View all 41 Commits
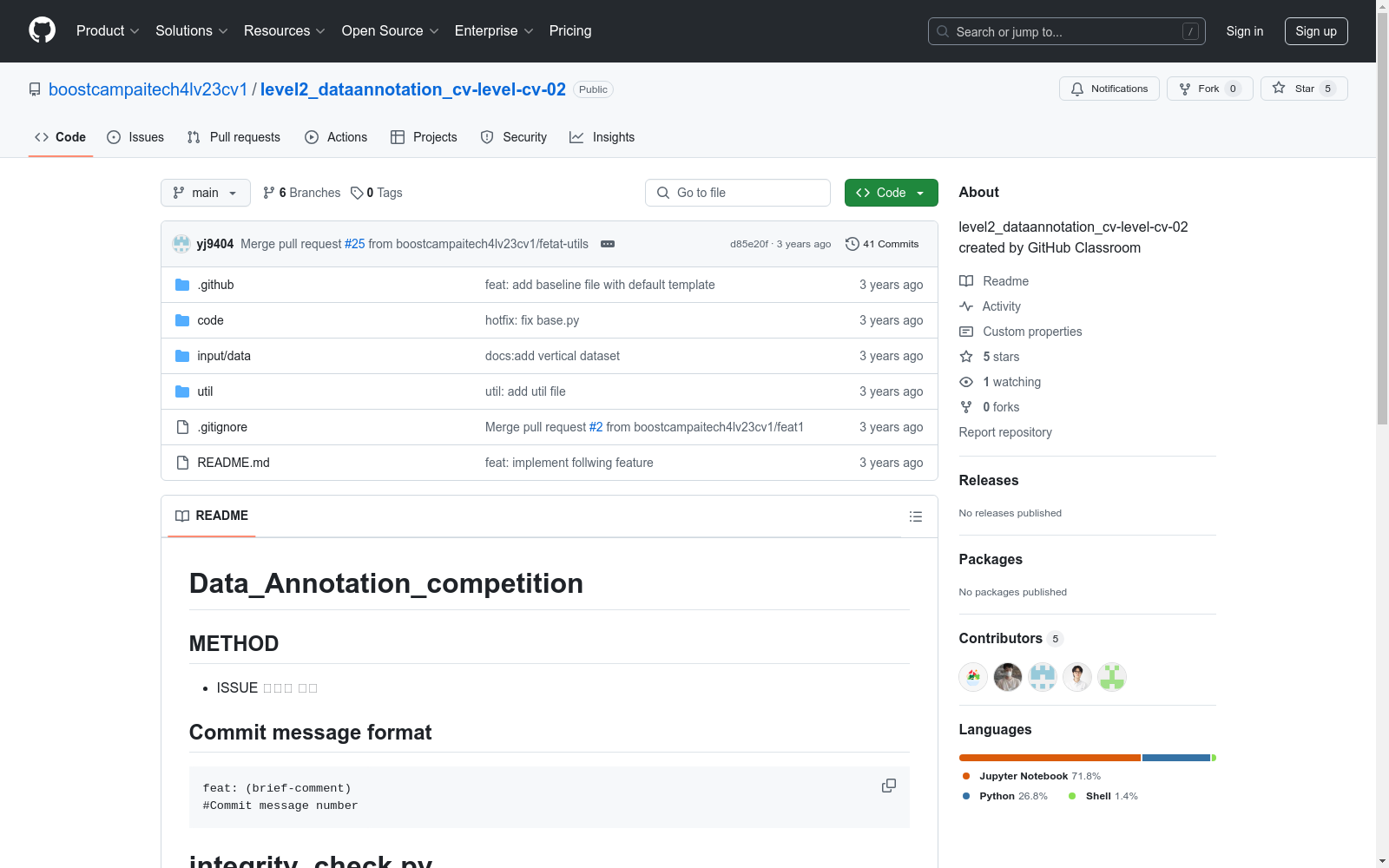Screen dimensions: 1389x868 coord(882,244)
